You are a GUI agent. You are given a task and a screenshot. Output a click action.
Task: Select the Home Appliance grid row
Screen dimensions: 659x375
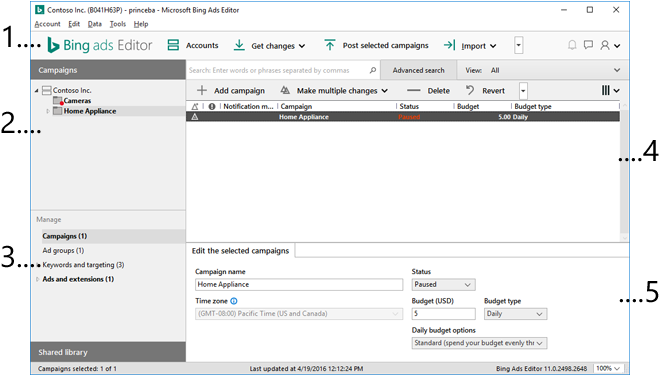pyautogui.click(x=403, y=117)
